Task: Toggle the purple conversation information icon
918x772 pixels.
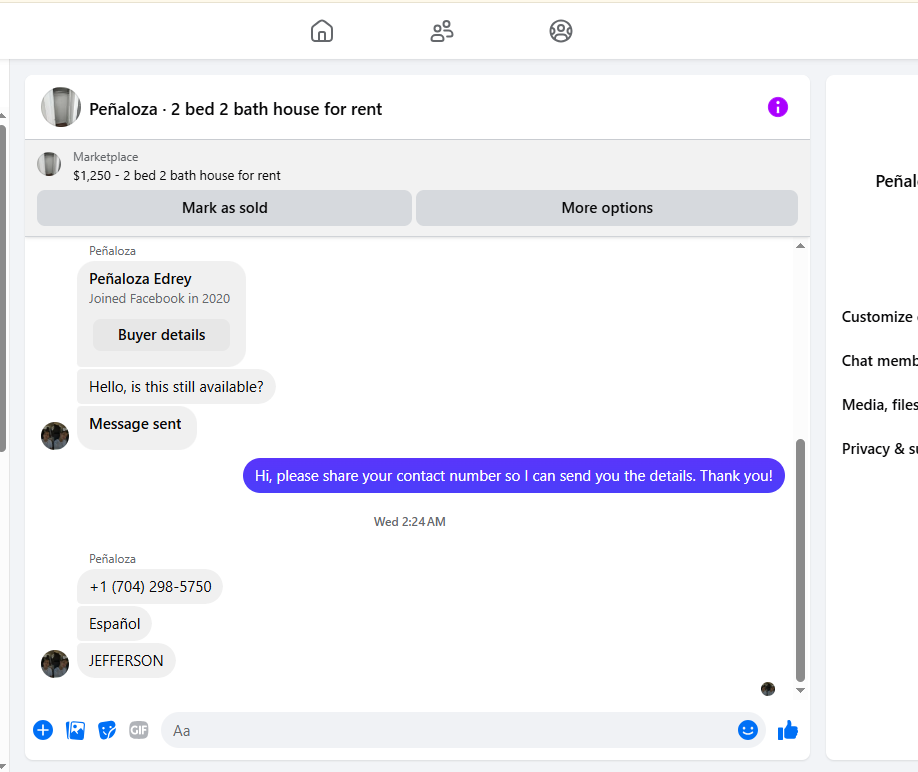Action: (777, 107)
